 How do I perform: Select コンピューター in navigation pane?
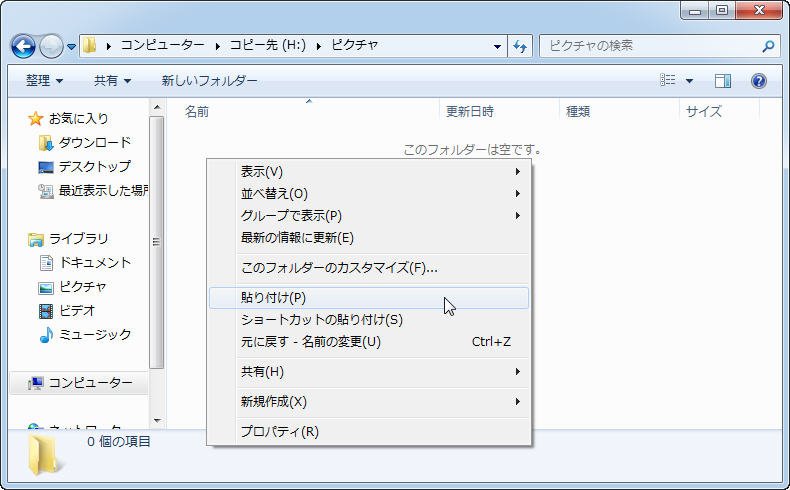(91, 383)
